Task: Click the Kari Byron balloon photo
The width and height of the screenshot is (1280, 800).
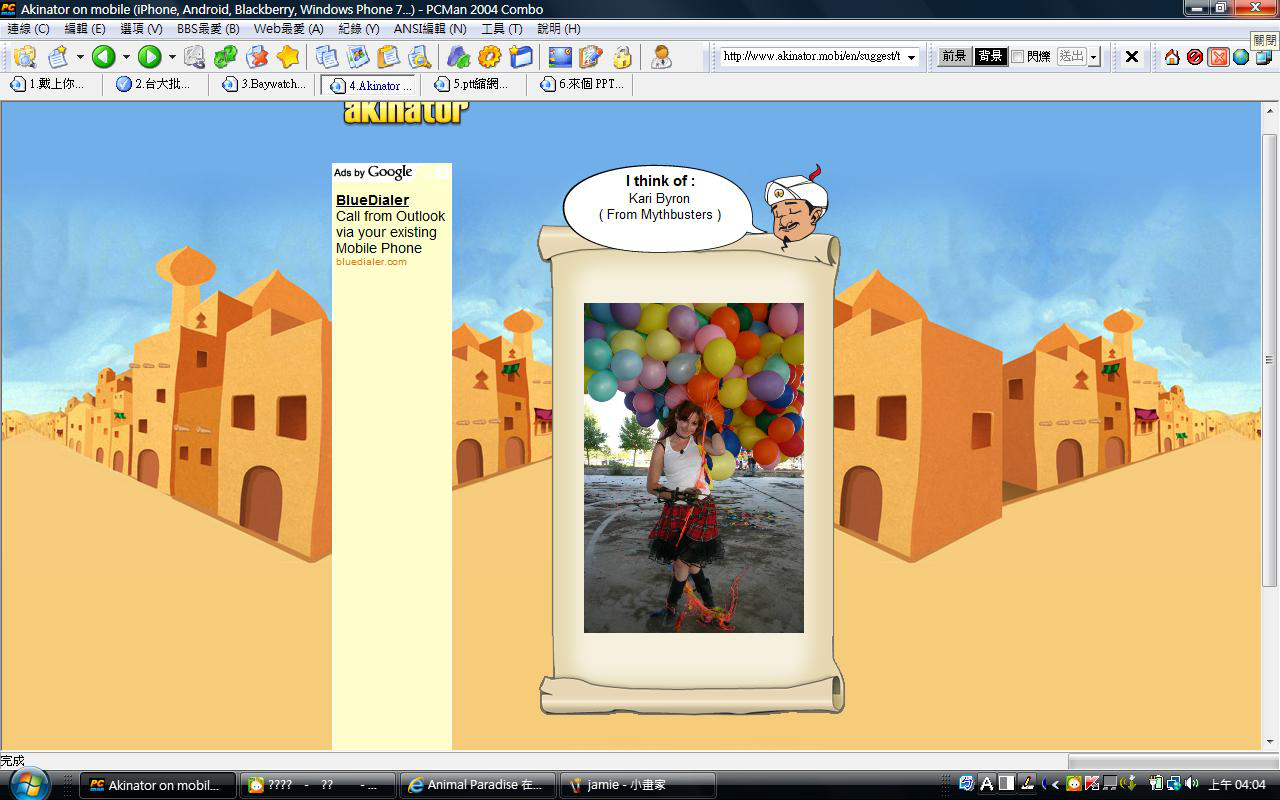Action: click(x=694, y=468)
